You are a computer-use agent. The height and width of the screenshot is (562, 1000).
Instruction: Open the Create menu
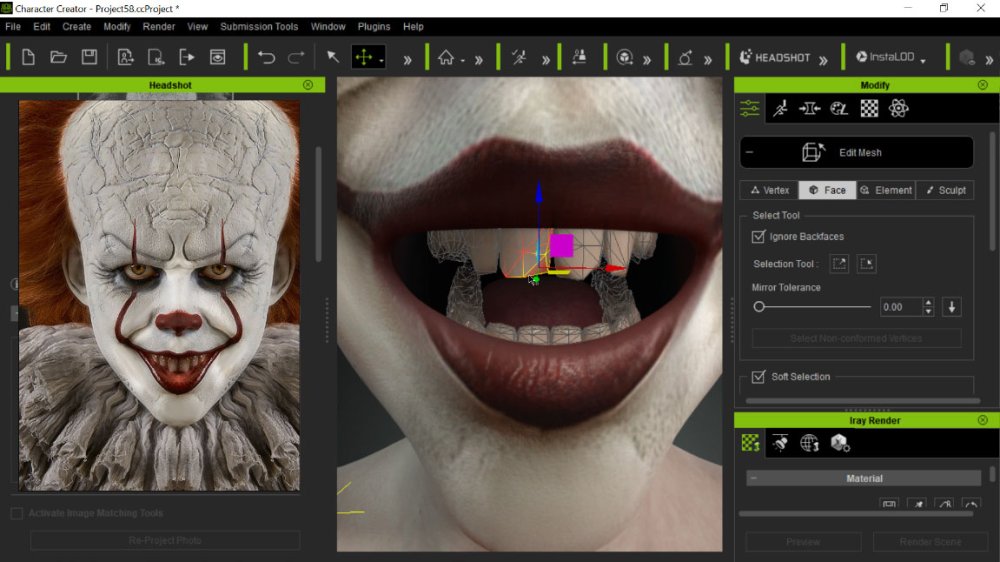pyautogui.click(x=77, y=27)
